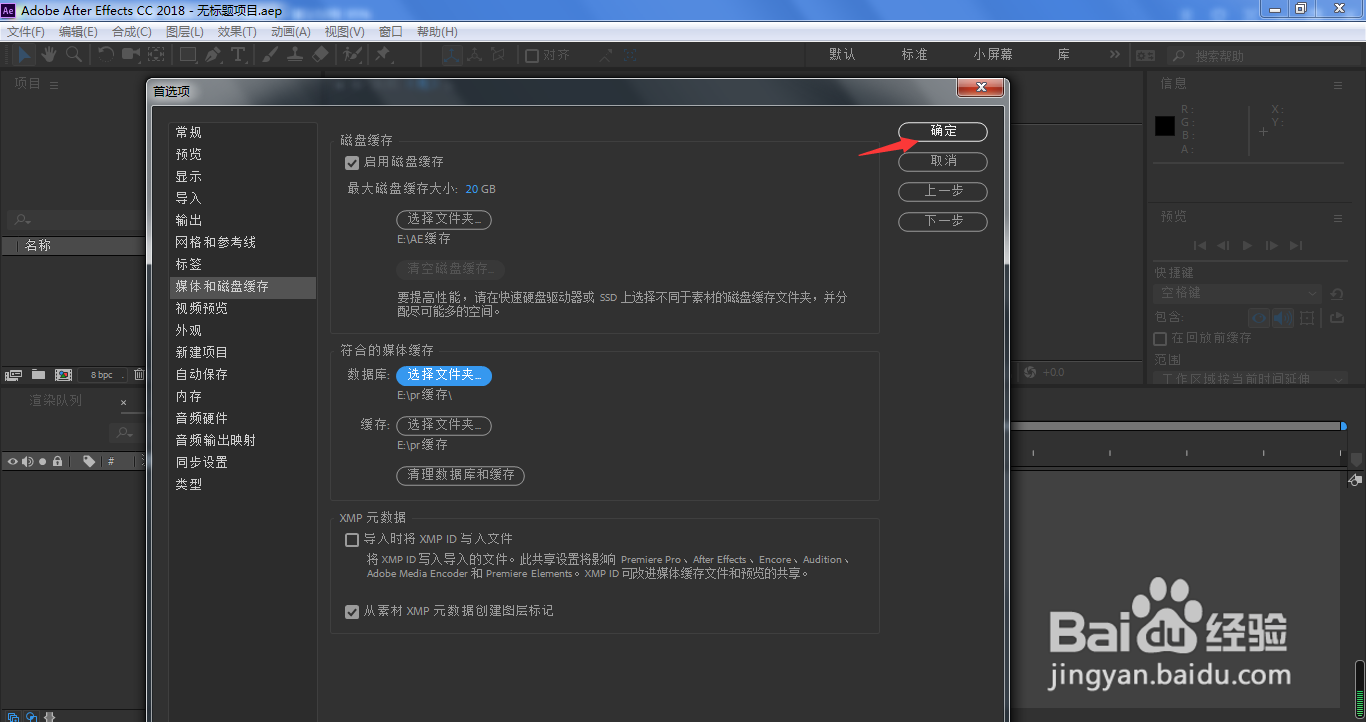Create a new folder in Project panel
1366x722 pixels.
coord(38,375)
